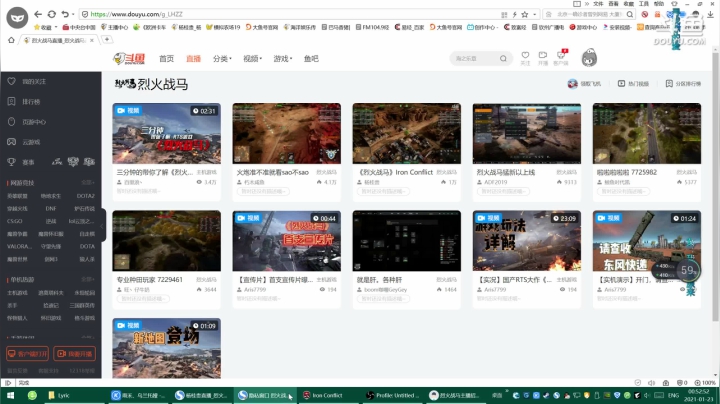The width and height of the screenshot is (720, 404).
Task: Open the 分区排行榜 link
Action: pos(683,84)
